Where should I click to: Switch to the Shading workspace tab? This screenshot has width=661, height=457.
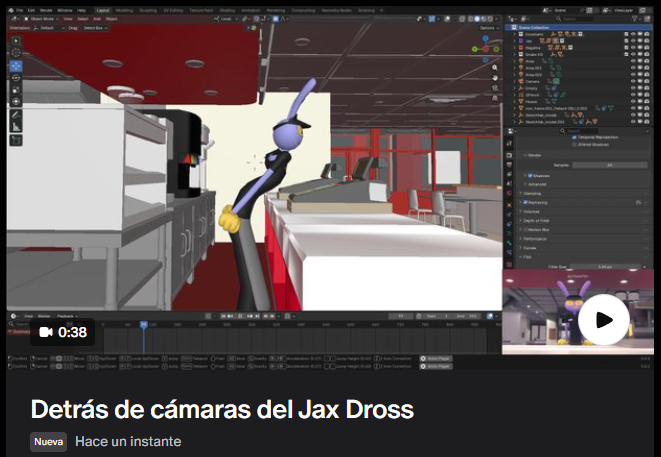[x=227, y=10]
